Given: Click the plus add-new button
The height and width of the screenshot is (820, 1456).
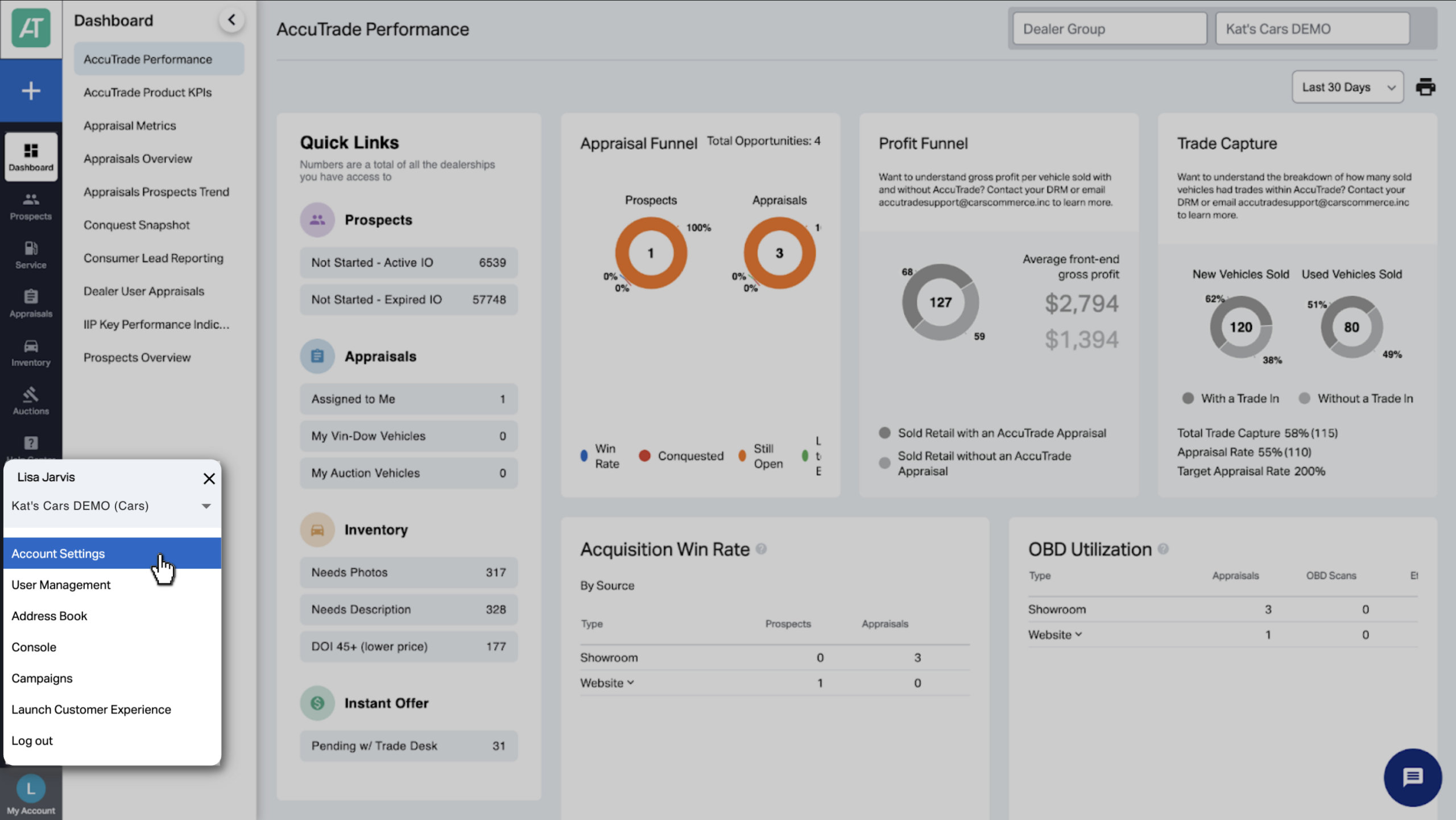Looking at the screenshot, I should pyautogui.click(x=31, y=91).
